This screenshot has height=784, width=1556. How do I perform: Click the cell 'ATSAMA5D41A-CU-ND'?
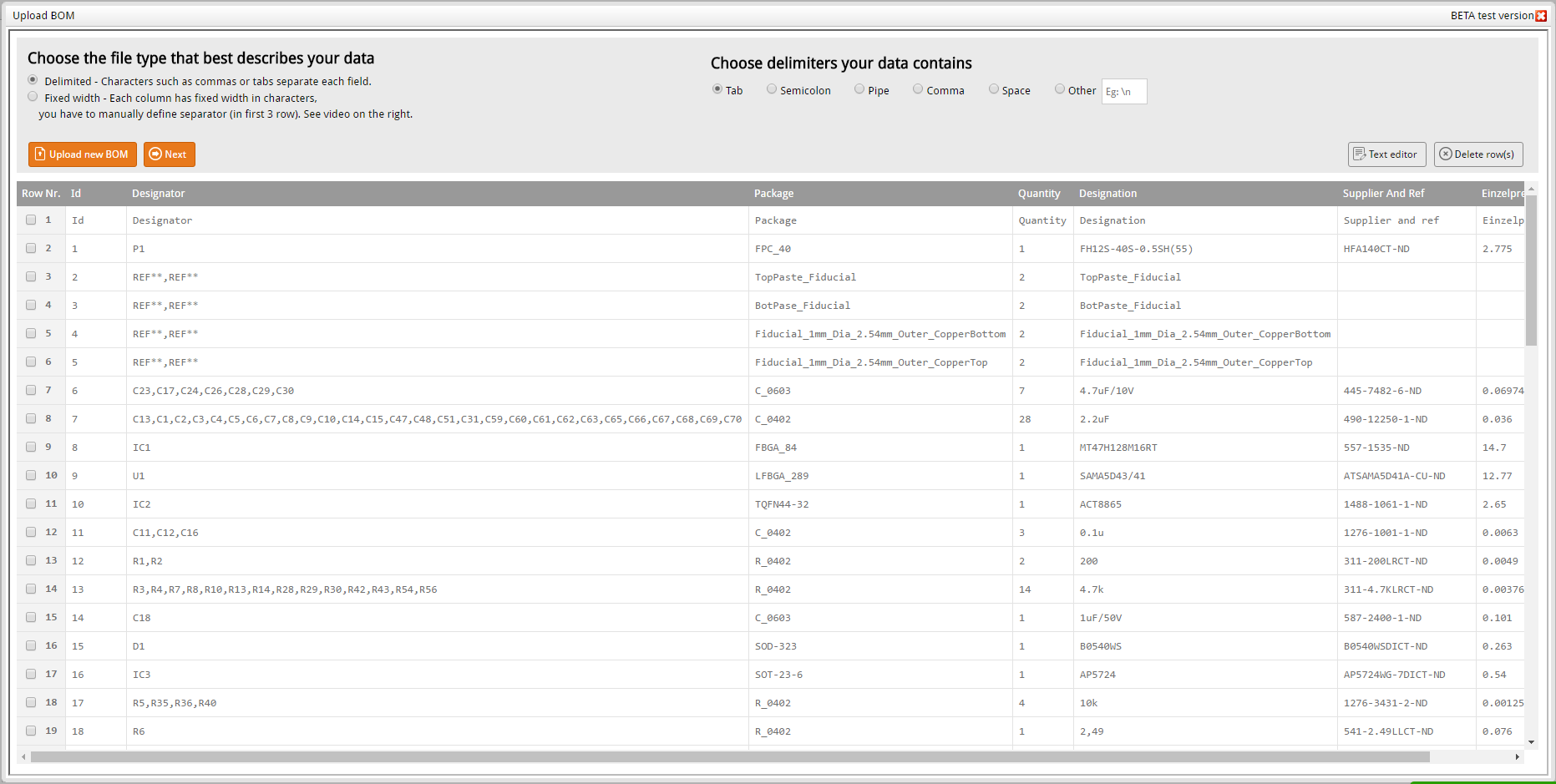1406,476
